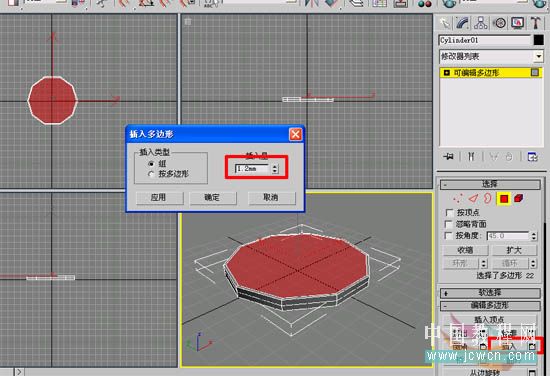Viewport: 550px width, 376px height.
Task: Open the Create command panel tab
Action: pos(445,23)
